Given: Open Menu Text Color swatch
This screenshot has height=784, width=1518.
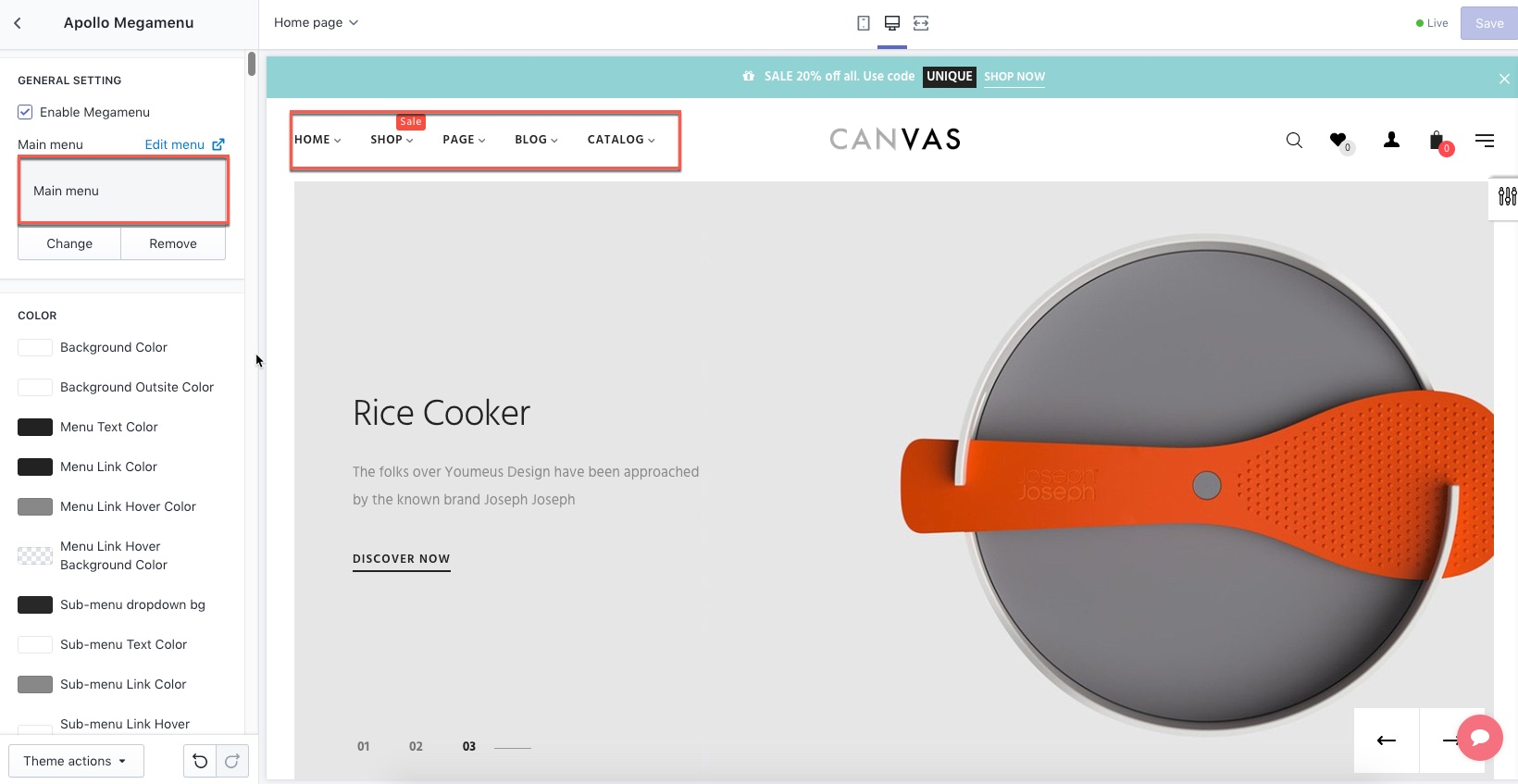Looking at the screenshot, I should (35, 427).
